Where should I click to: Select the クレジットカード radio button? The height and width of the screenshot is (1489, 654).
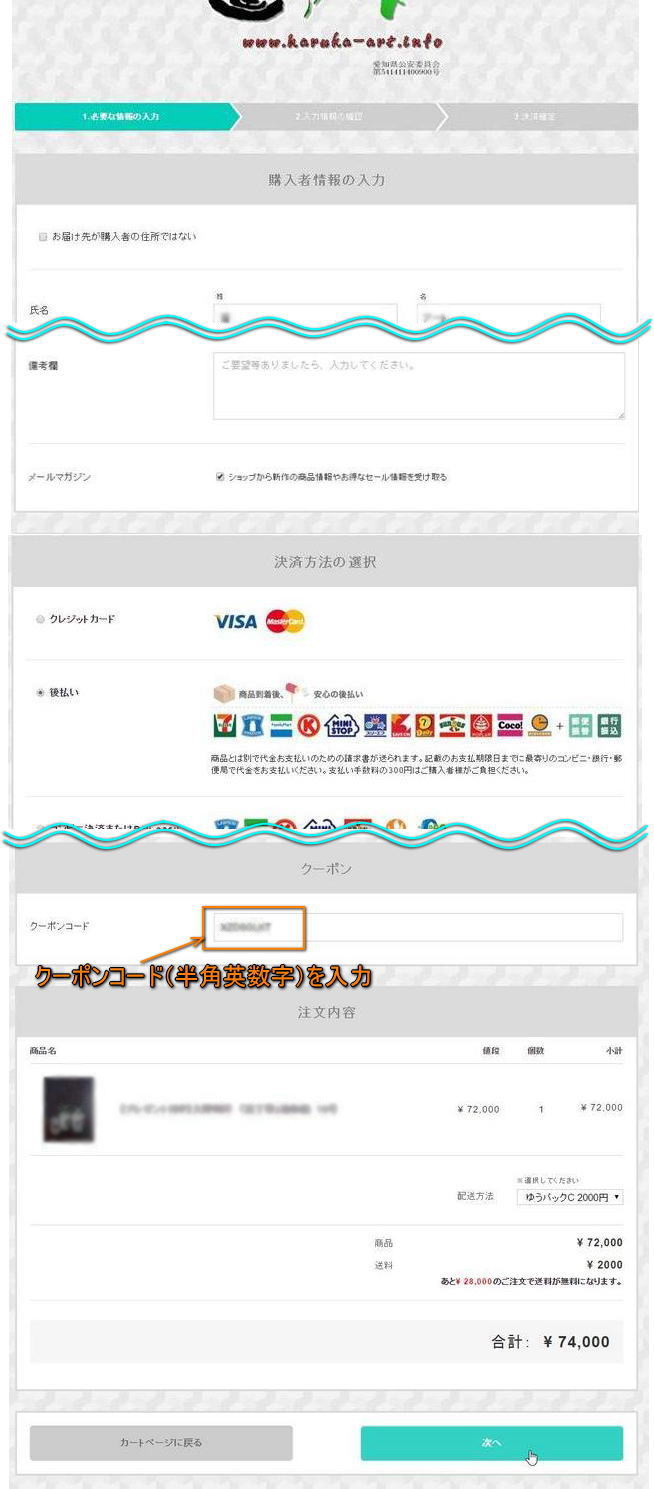click(x=41, y=620)
